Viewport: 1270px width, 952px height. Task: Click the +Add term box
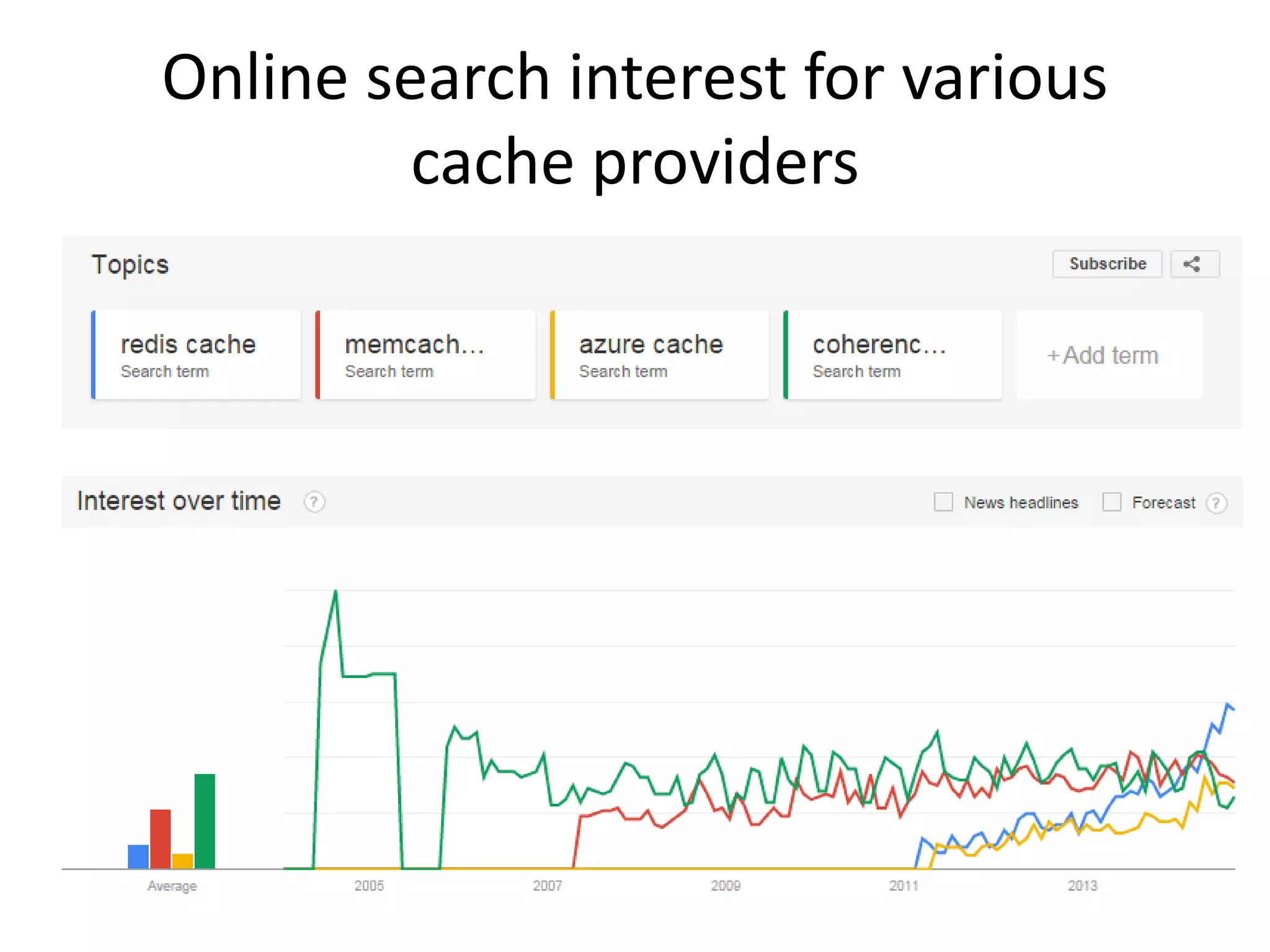click(1109, 355)
